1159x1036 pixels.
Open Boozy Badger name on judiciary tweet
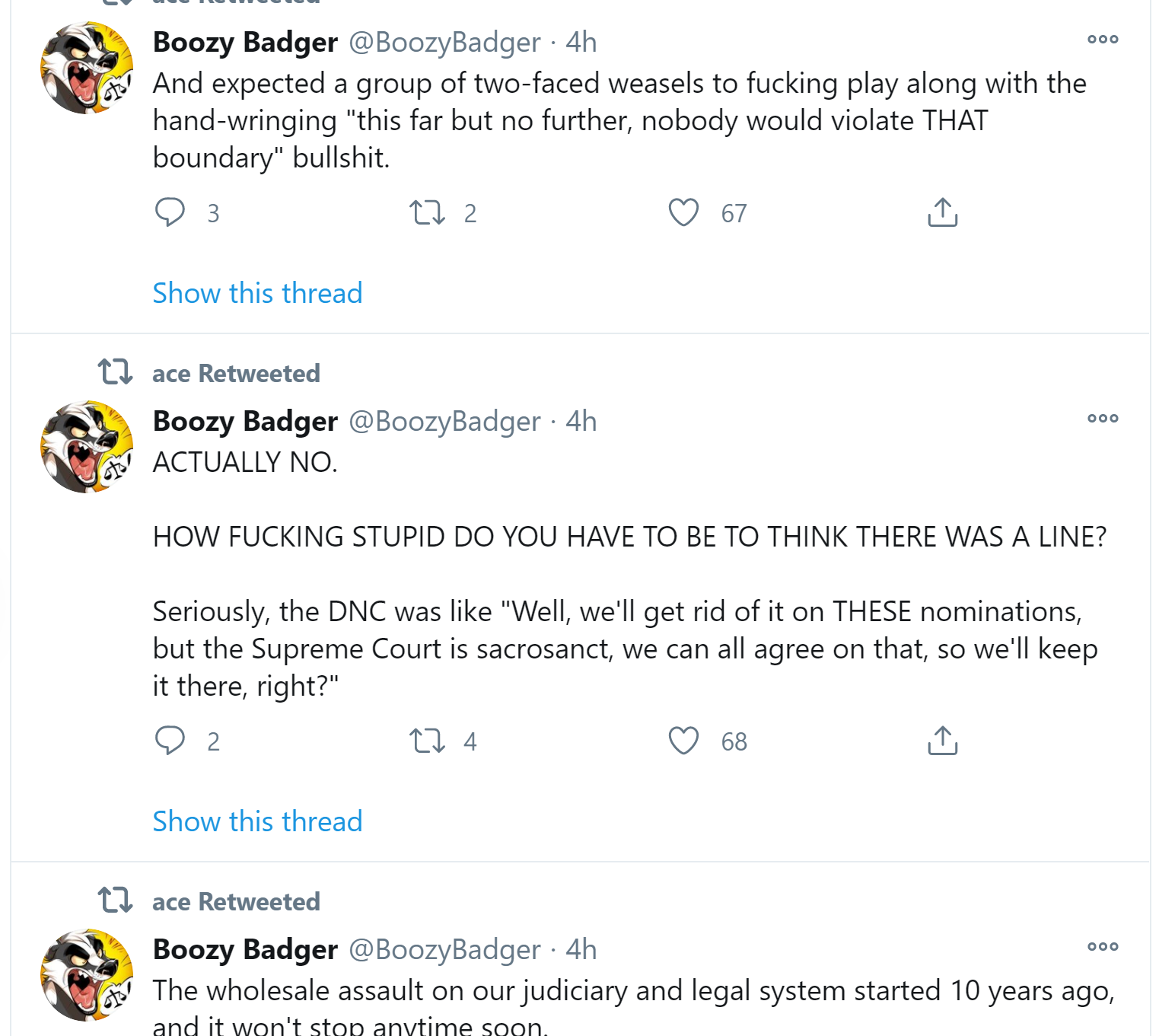245,949
